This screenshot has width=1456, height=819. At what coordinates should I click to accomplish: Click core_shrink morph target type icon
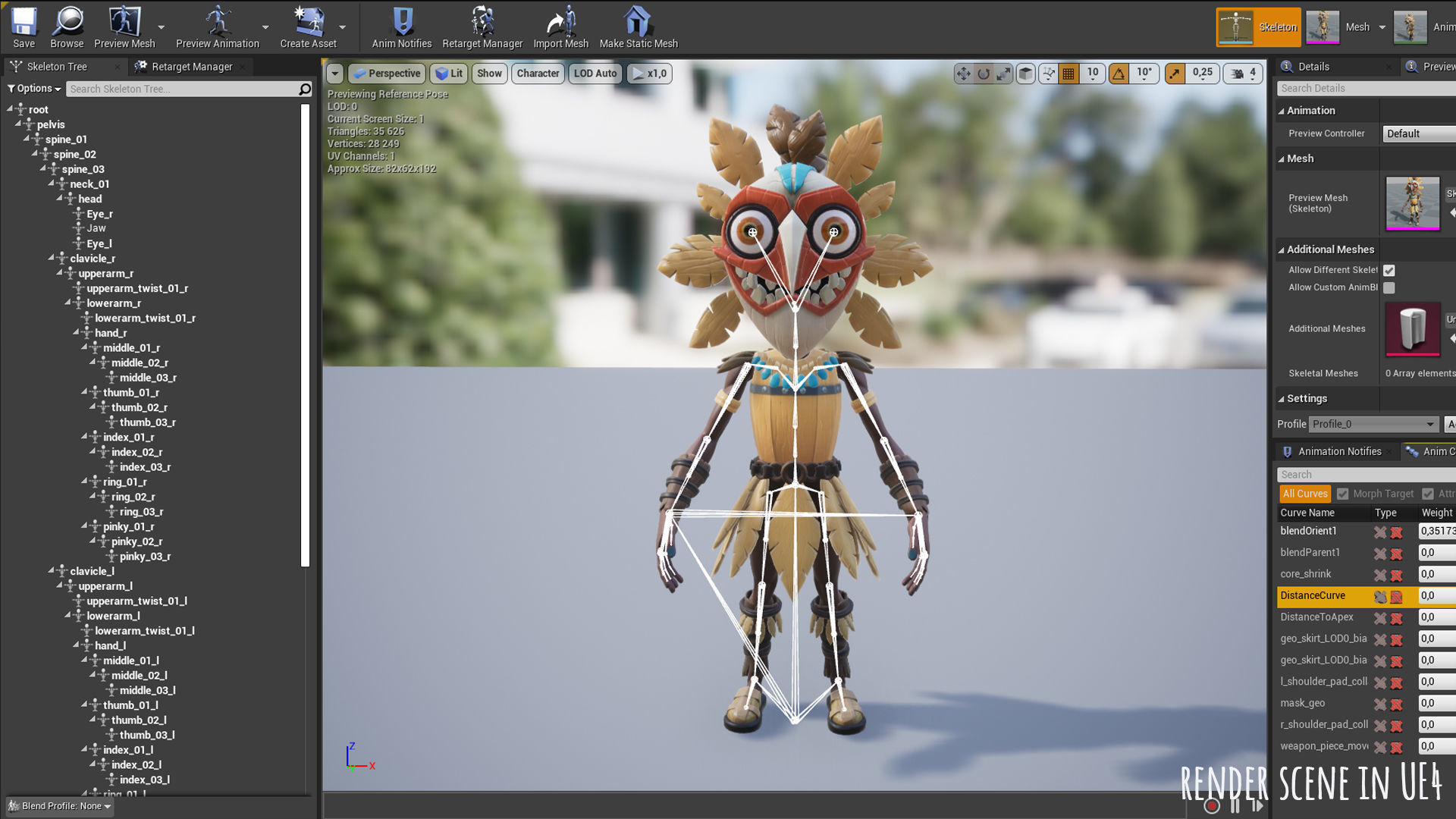click(x=1380, y=576)
